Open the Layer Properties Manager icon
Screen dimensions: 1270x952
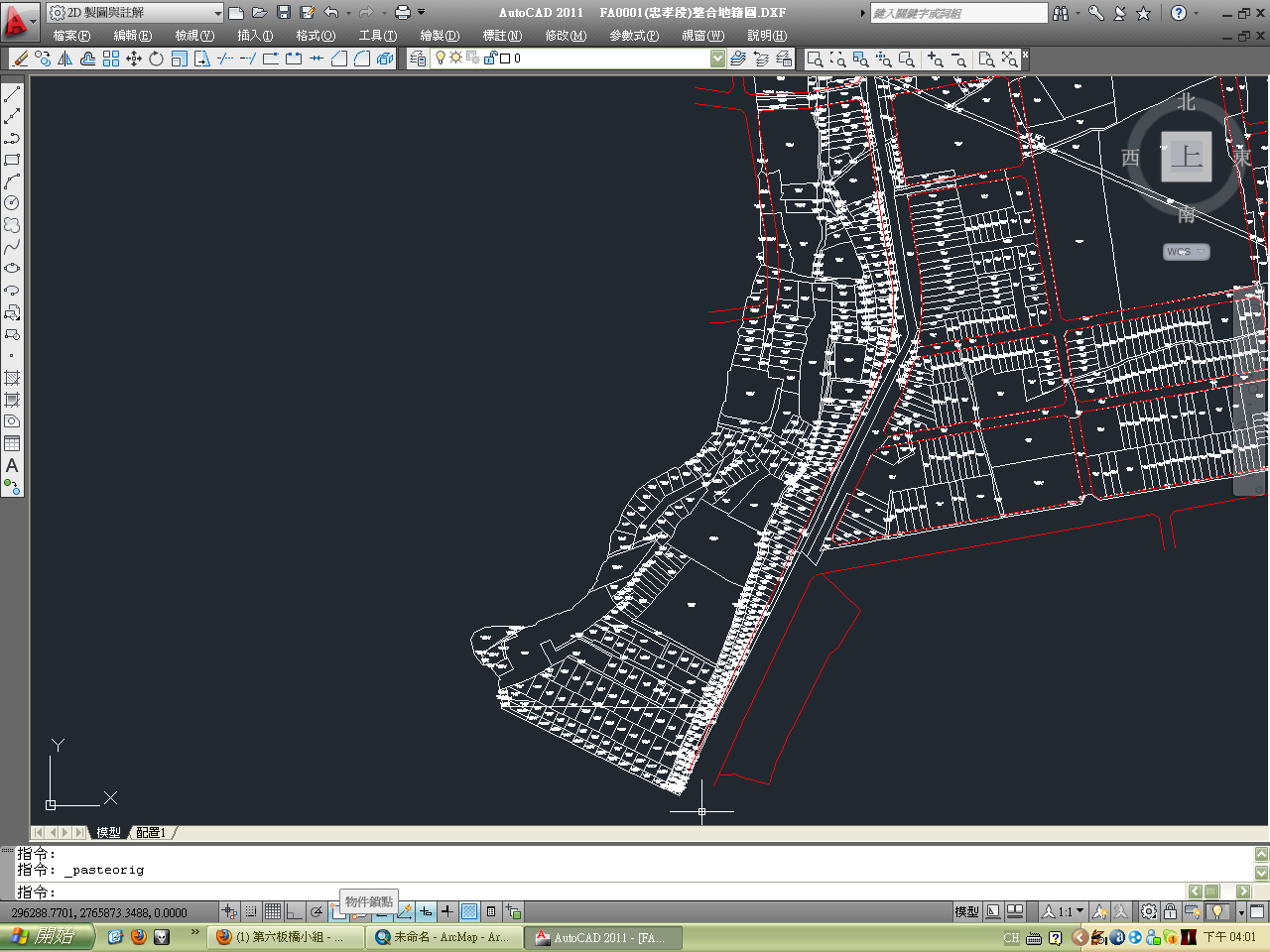419,59
